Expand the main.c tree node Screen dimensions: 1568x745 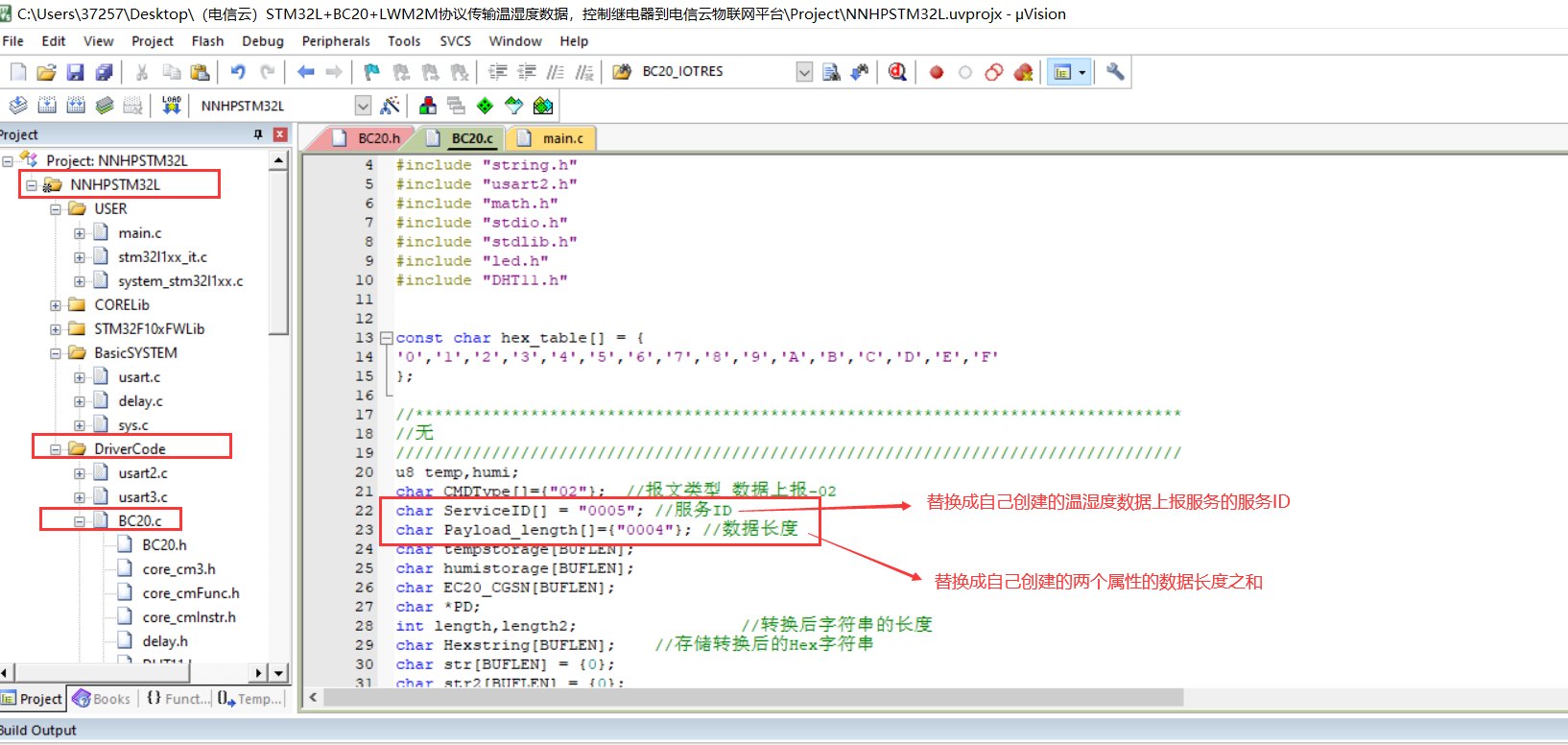coord(80,233)
